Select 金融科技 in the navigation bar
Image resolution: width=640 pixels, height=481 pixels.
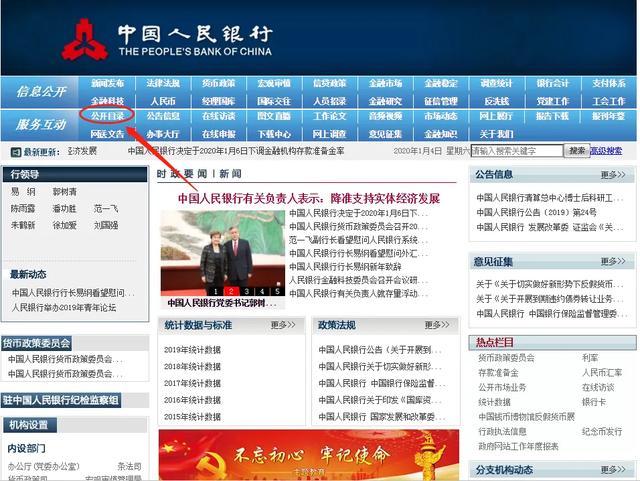(x=107, y=101)
